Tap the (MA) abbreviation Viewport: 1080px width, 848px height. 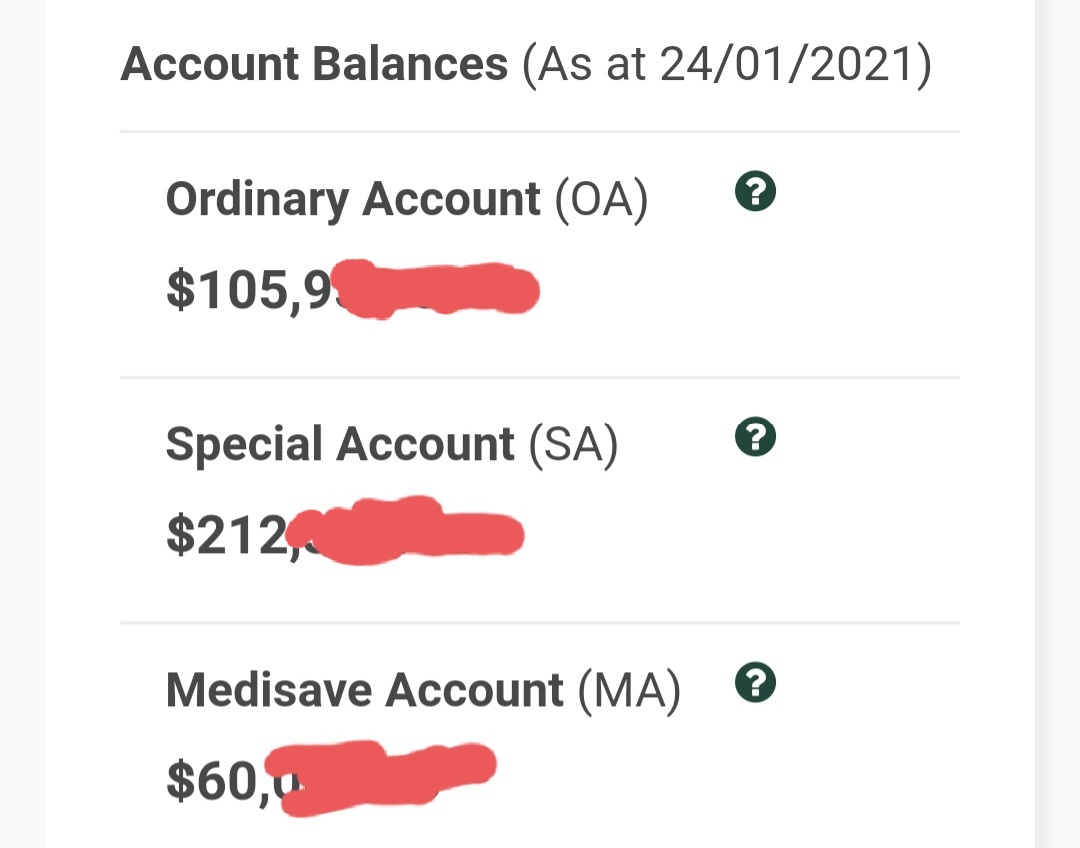click(629, 690)
